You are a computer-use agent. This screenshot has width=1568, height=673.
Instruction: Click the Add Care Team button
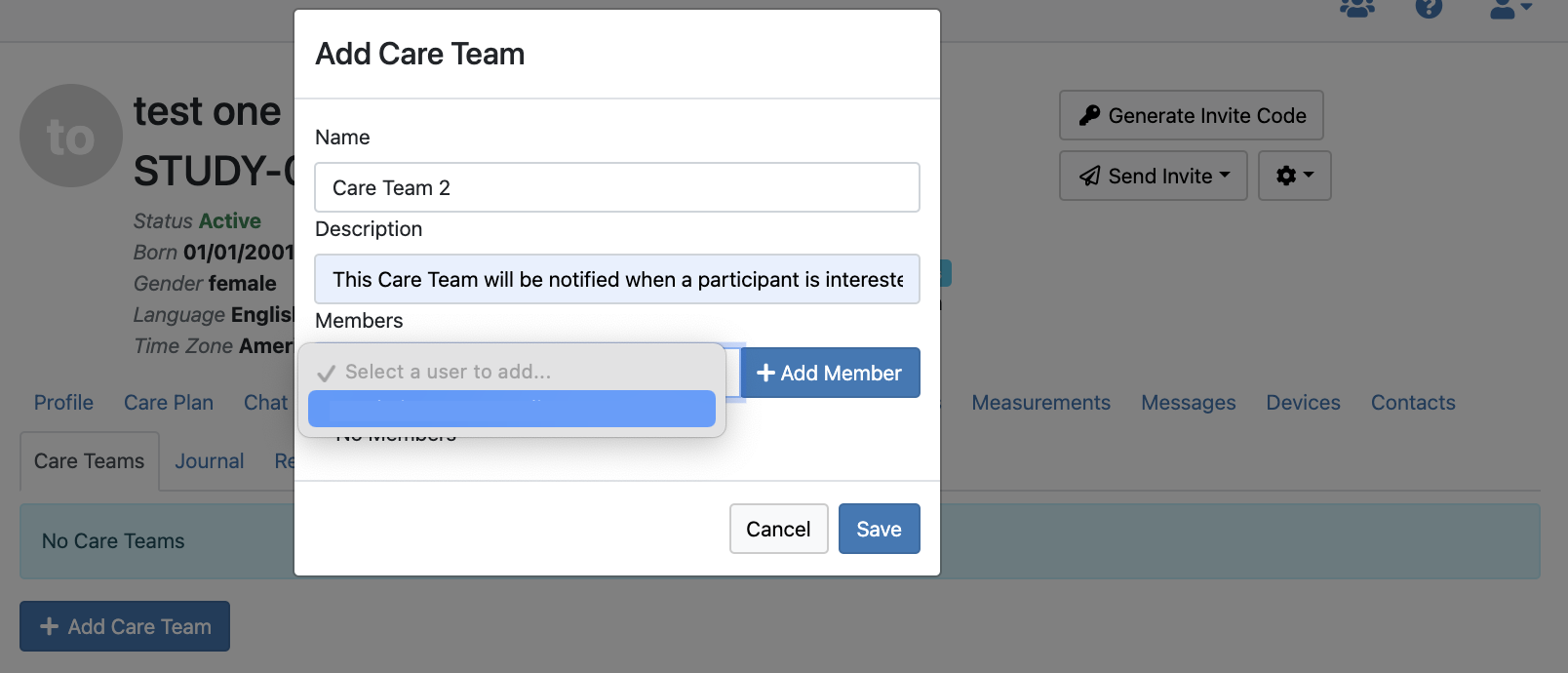pos(125,626)
